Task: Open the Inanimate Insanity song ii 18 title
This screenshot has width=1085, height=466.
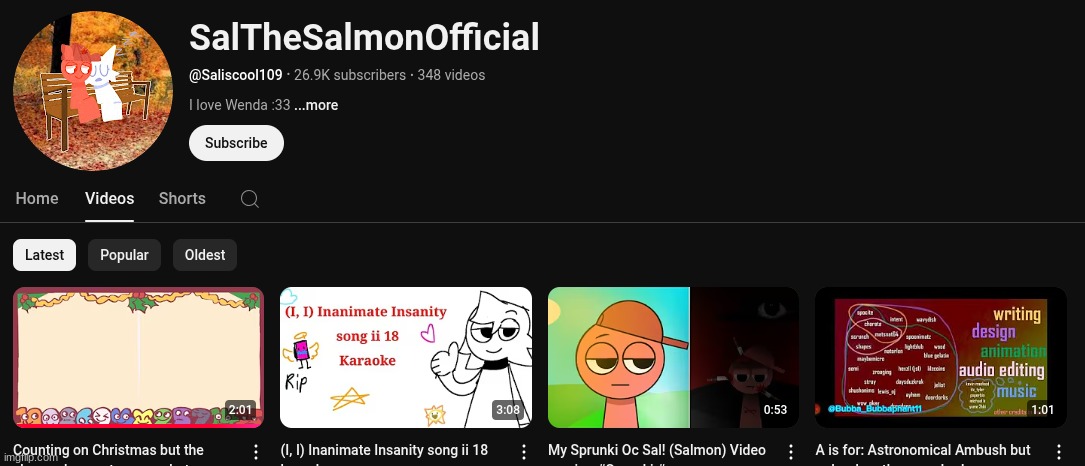Action: point(384,450)
